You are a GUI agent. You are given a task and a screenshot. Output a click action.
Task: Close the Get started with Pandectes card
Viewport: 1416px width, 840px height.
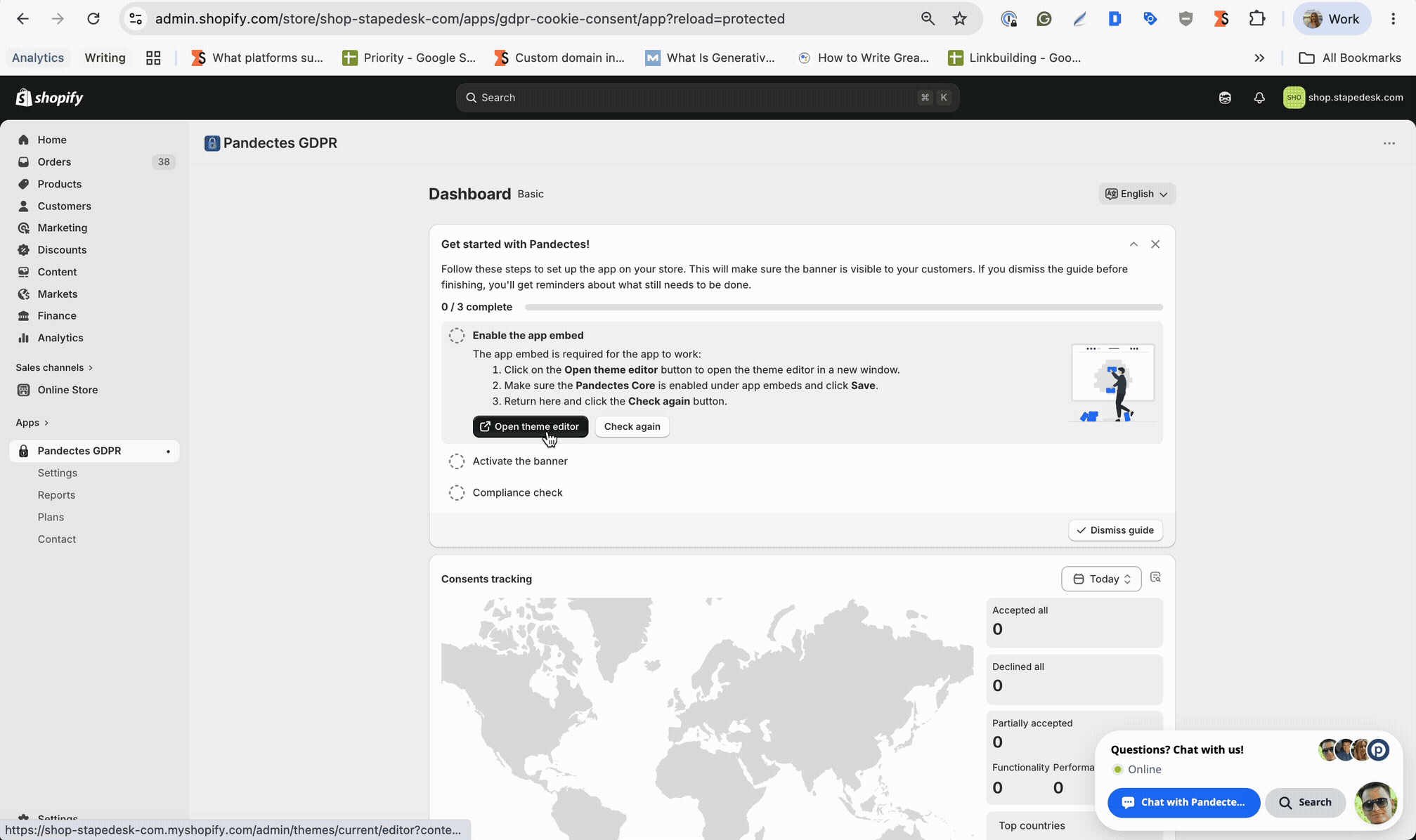coord(1155,244)
